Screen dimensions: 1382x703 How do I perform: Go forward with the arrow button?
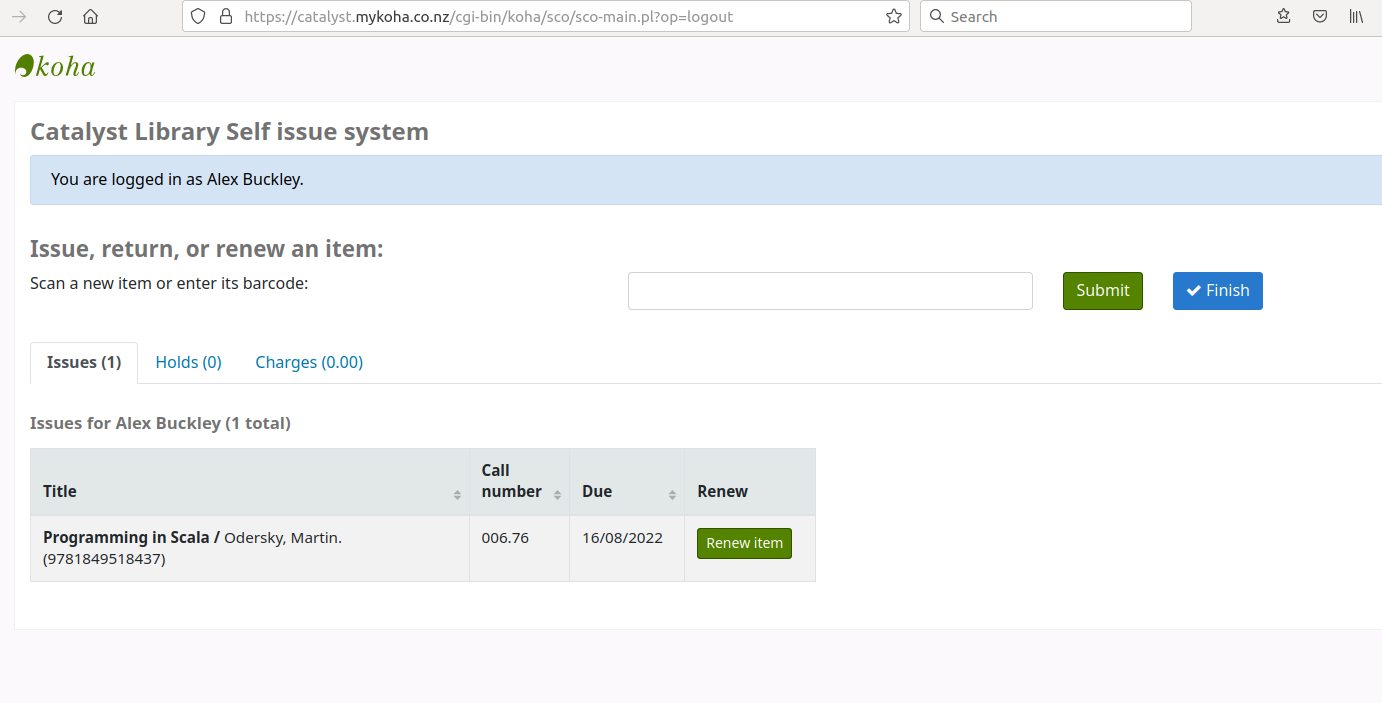click(x=19, y=17)
